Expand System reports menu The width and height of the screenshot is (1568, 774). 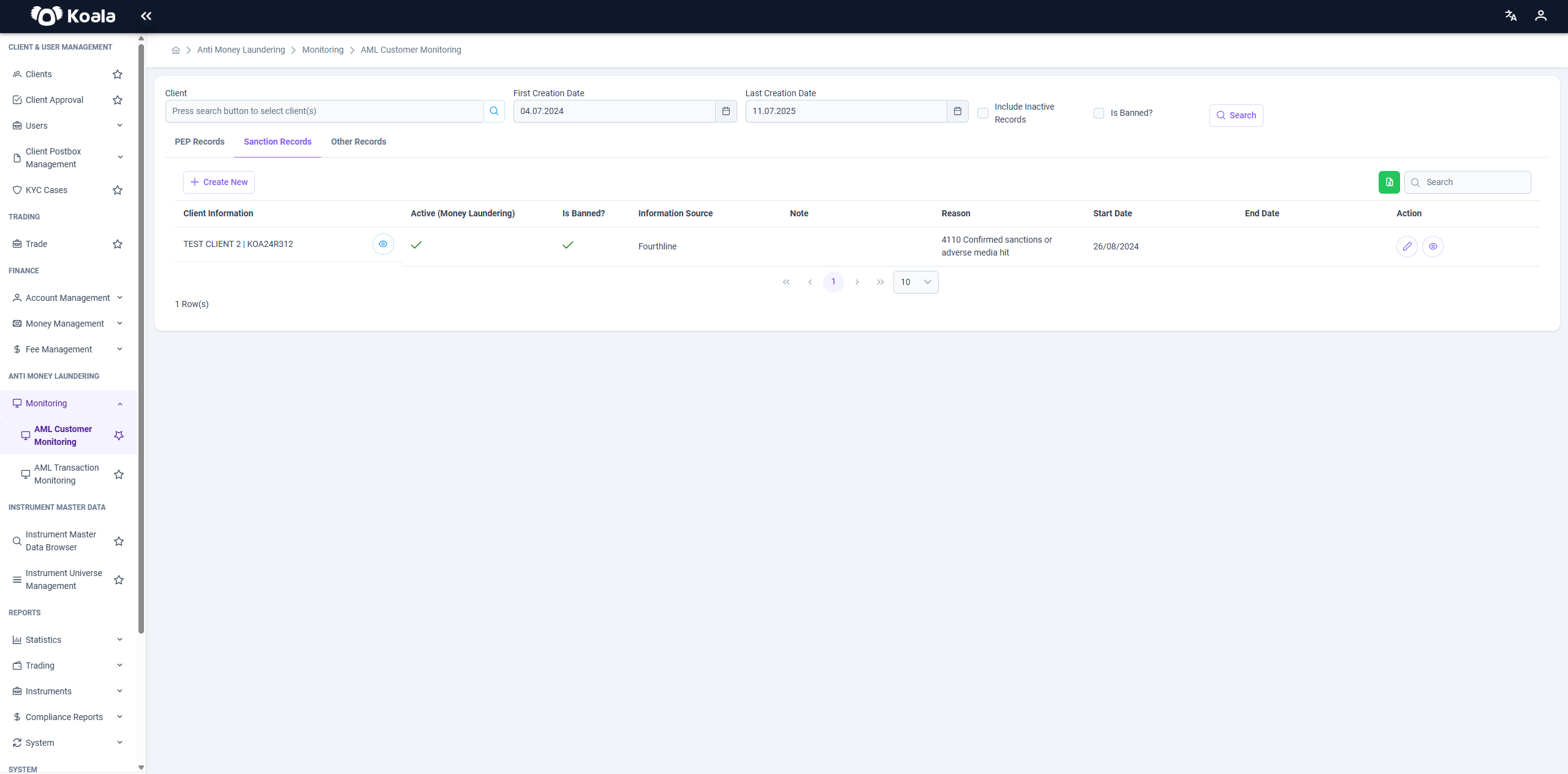click(x=67, y=743)
